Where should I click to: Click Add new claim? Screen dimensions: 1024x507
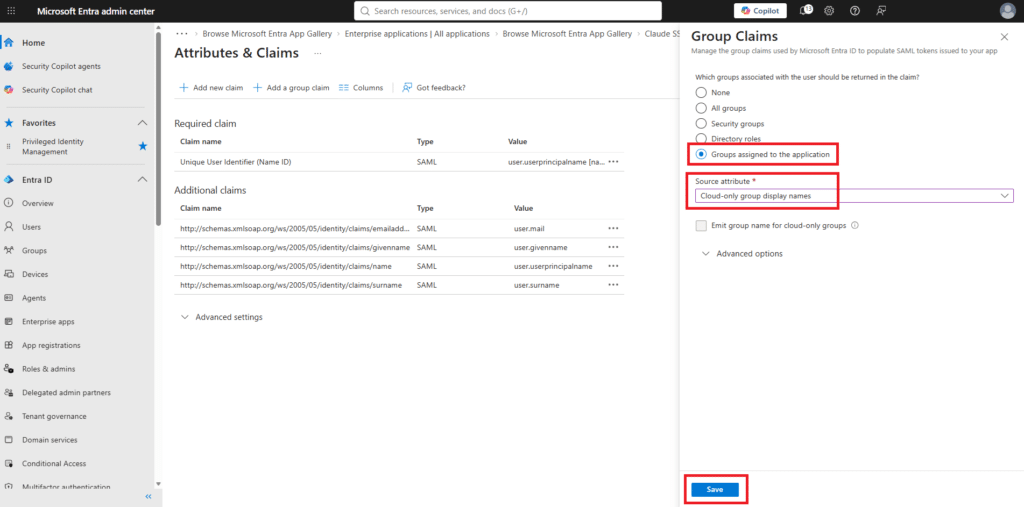(211, 88)
